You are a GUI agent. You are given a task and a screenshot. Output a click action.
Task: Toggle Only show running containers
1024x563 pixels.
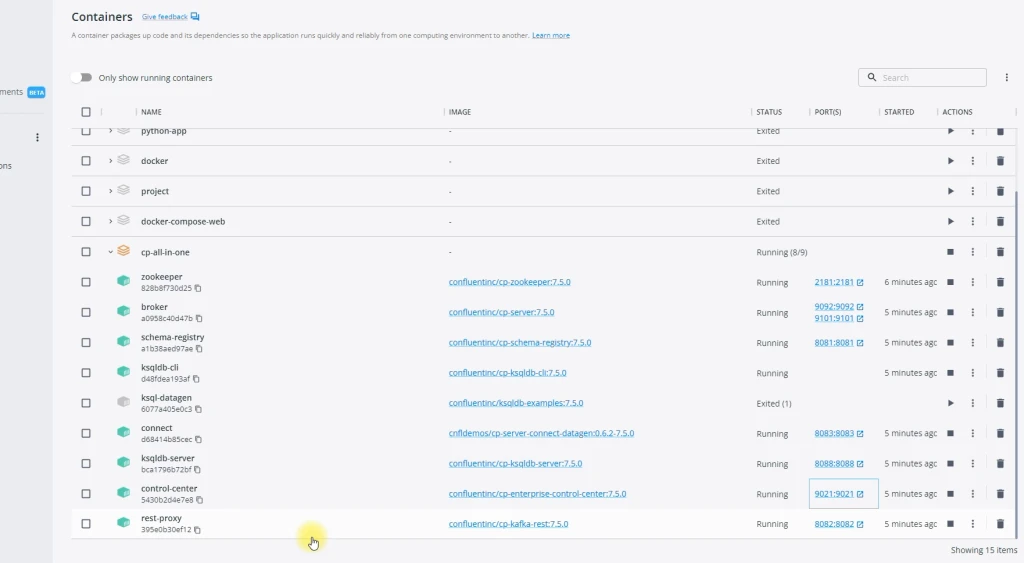click(x=82, y=78)
